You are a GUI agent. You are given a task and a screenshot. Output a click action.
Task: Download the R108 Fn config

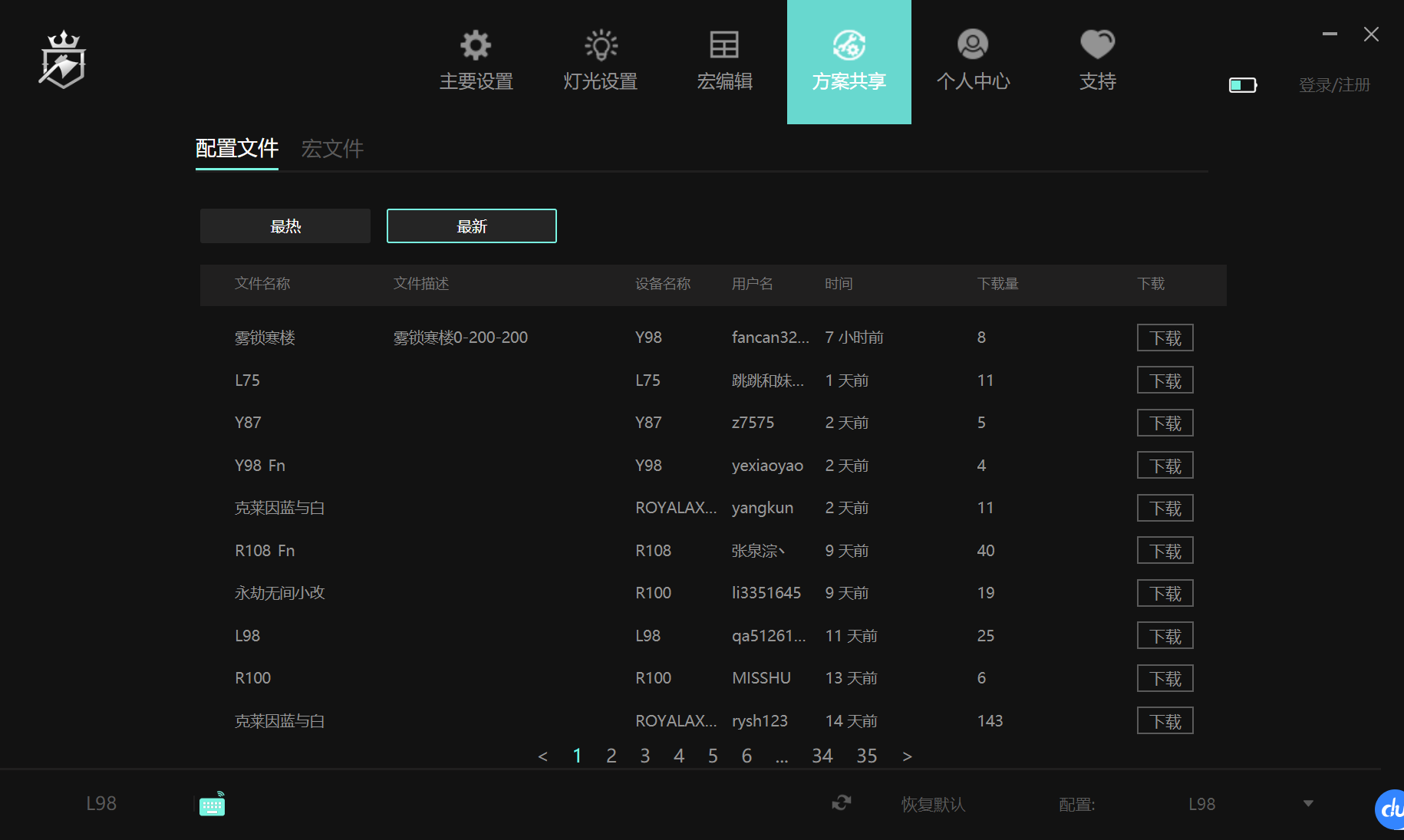pyautogui.click(x=1165, y=551)
